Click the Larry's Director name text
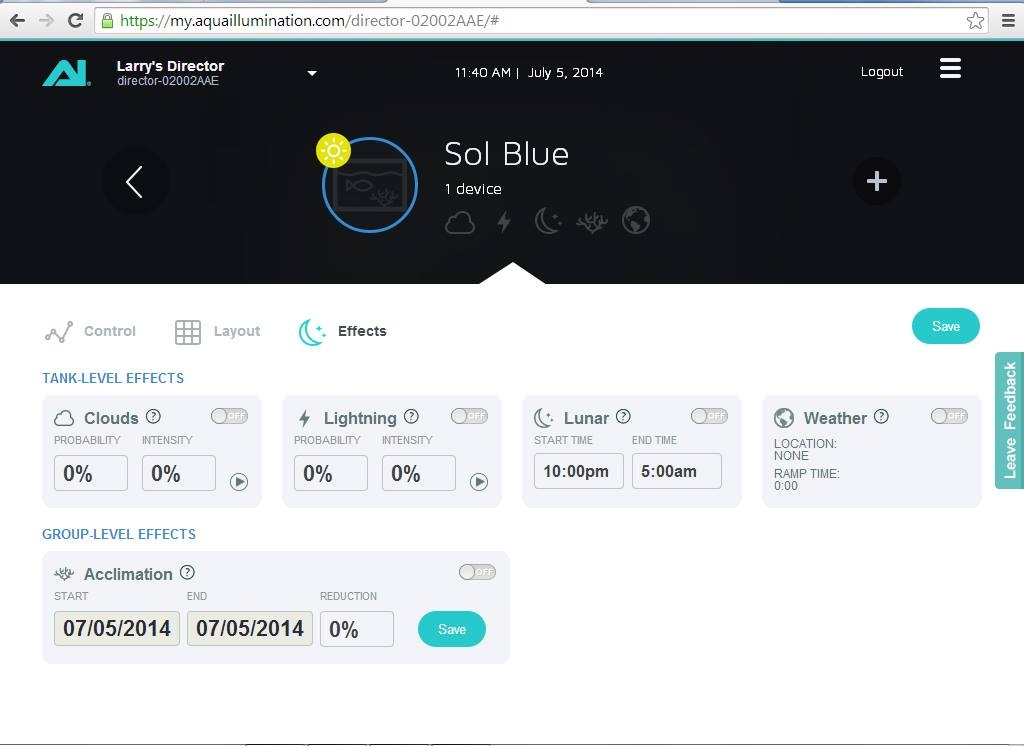 tap(170, 66)
